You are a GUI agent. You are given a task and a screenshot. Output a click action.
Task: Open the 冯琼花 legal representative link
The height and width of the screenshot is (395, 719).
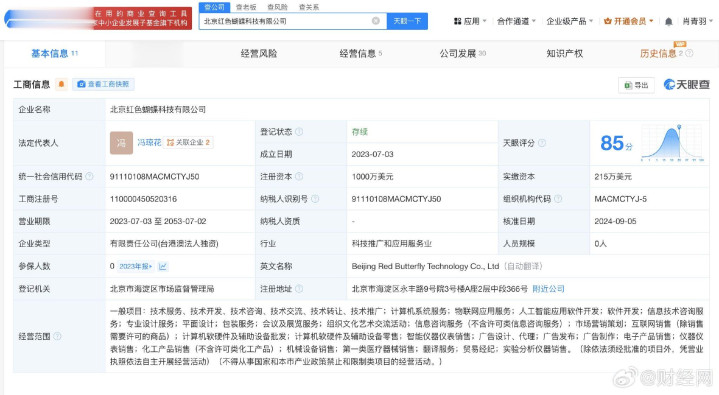pos(149,143)
